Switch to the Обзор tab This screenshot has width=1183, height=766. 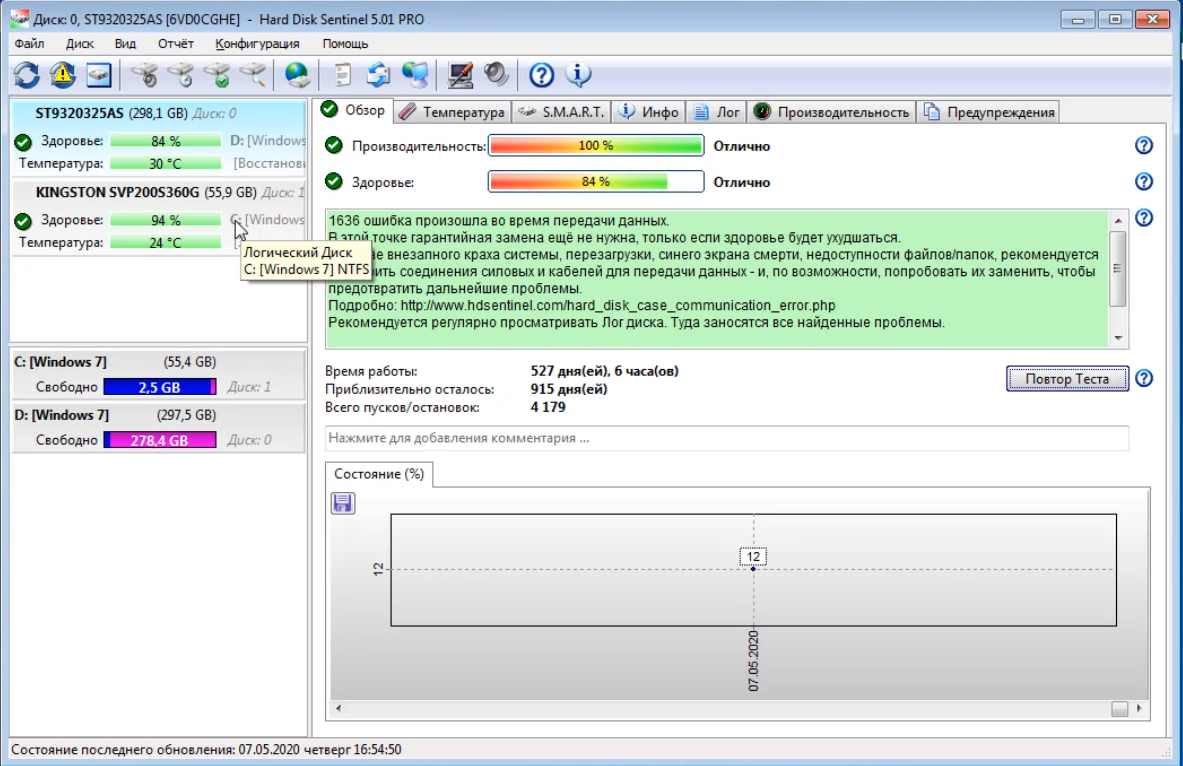click(x=353, y=110)
